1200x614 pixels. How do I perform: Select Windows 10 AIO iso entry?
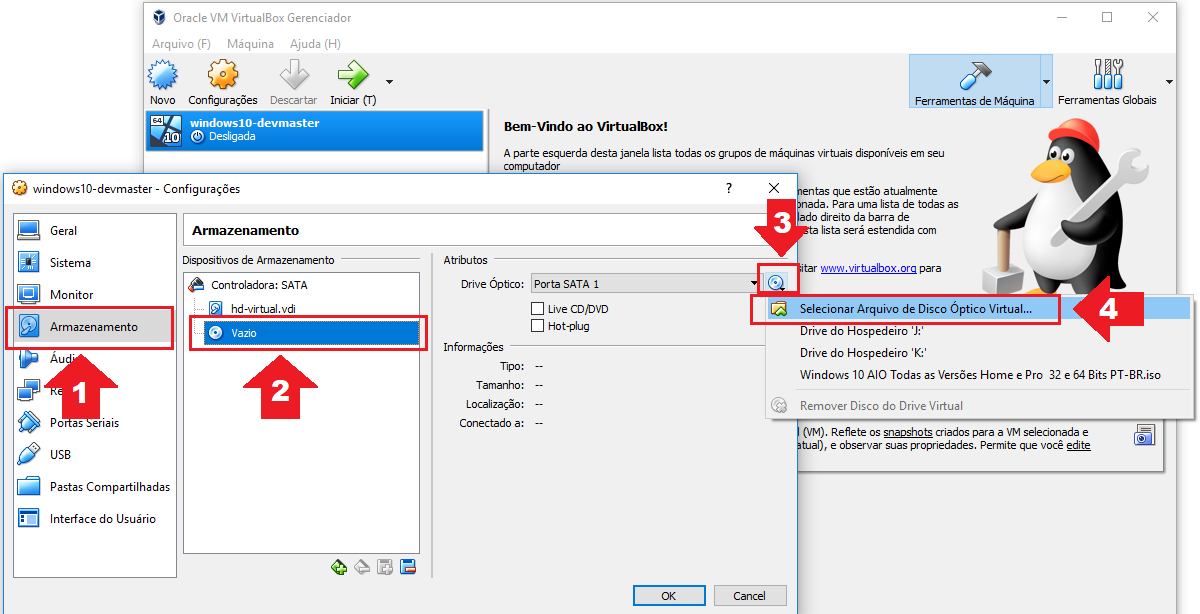980,376
